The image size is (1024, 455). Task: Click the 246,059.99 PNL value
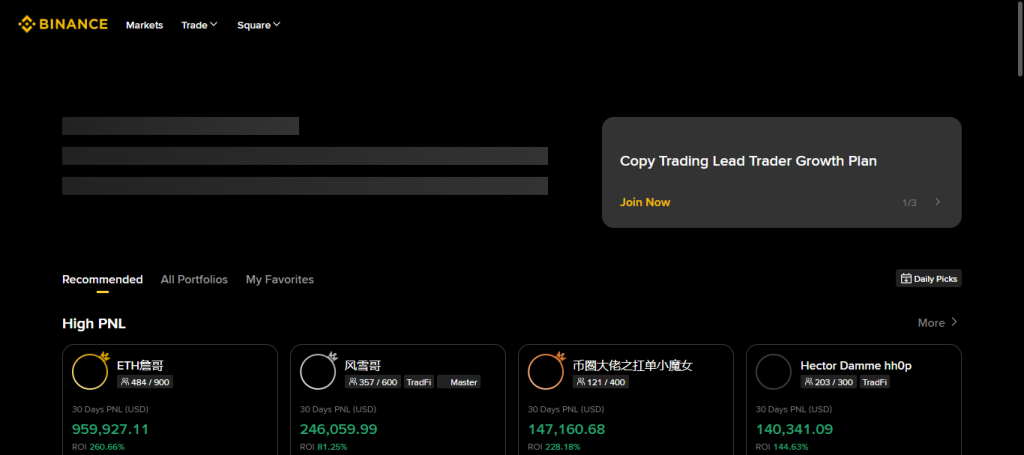[x=338, y=430]
